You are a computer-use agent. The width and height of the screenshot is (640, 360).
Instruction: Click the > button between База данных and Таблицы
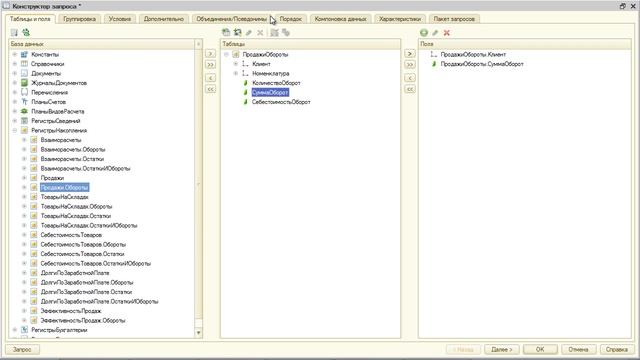point(210,53)
